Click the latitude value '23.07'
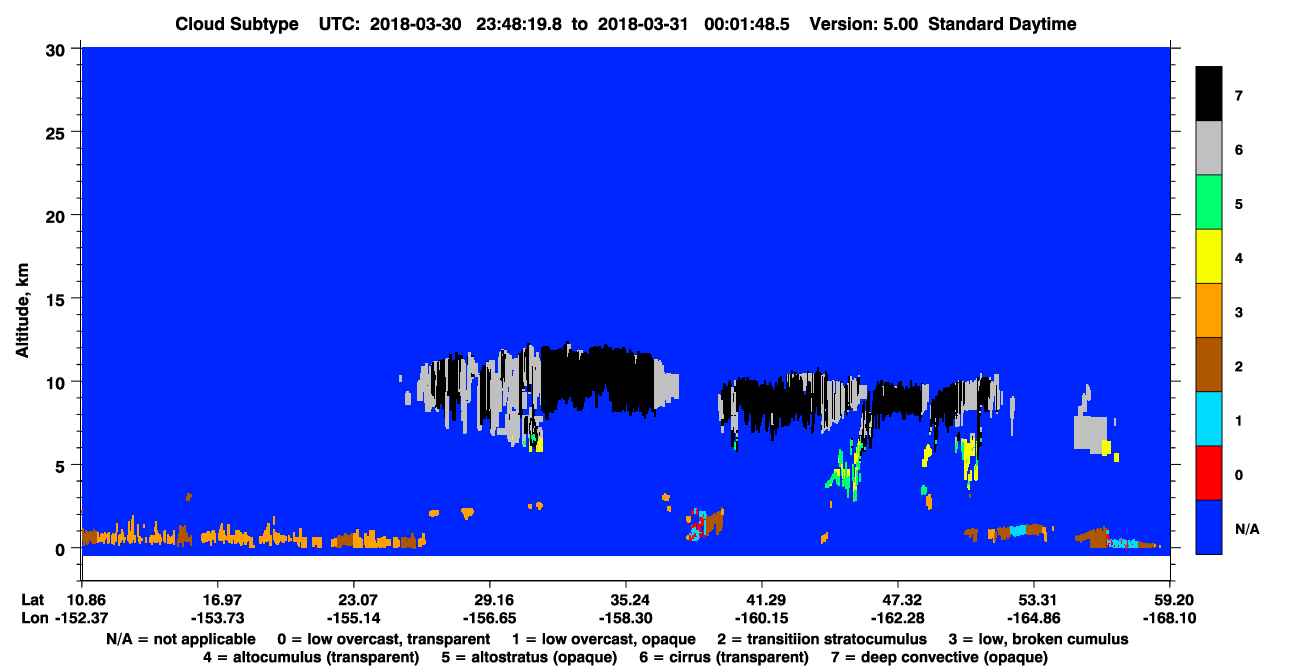Viewport: 1300px width, 667px height. [353, 600]
